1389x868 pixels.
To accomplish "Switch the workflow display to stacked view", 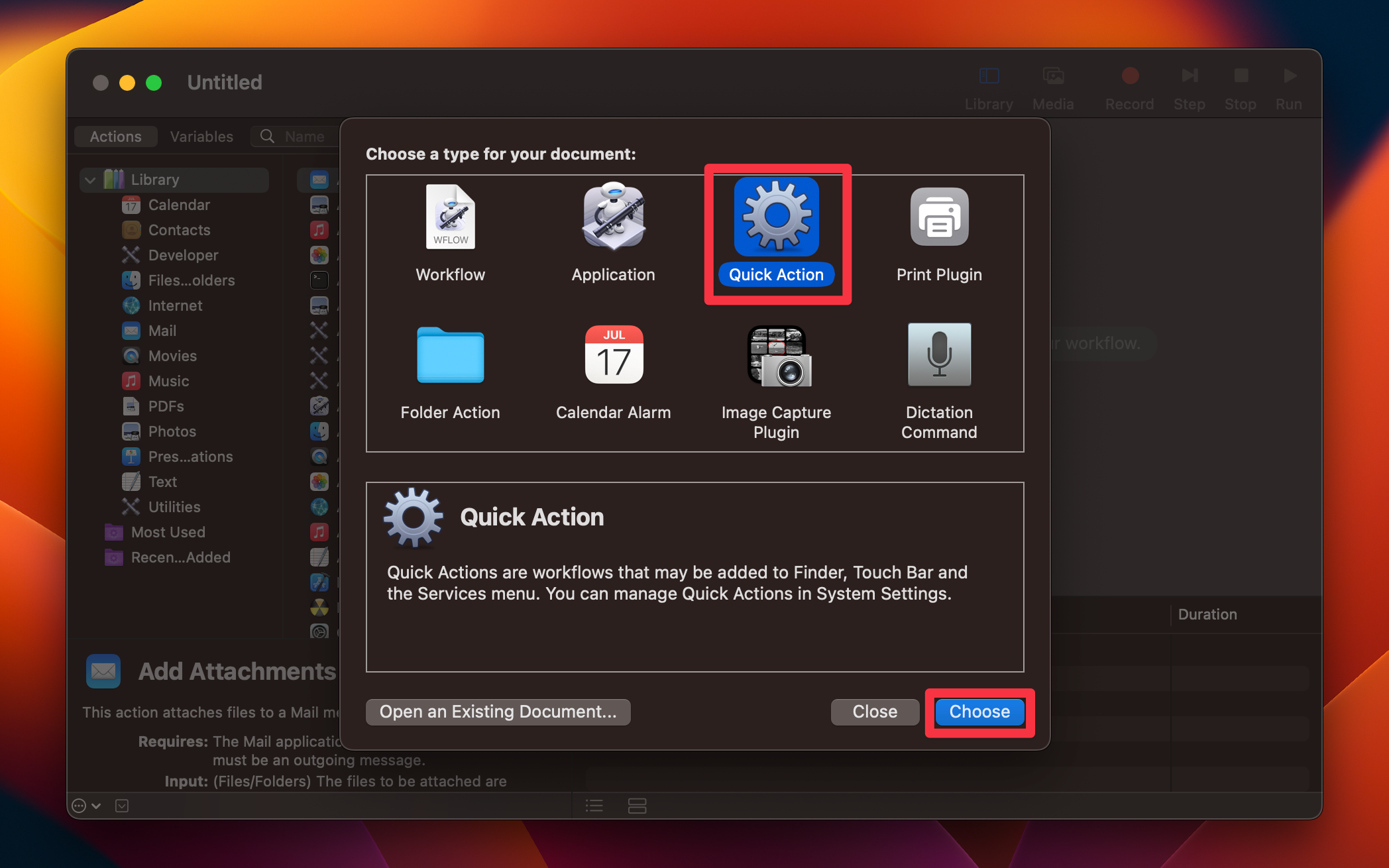I will pos(637,805).
